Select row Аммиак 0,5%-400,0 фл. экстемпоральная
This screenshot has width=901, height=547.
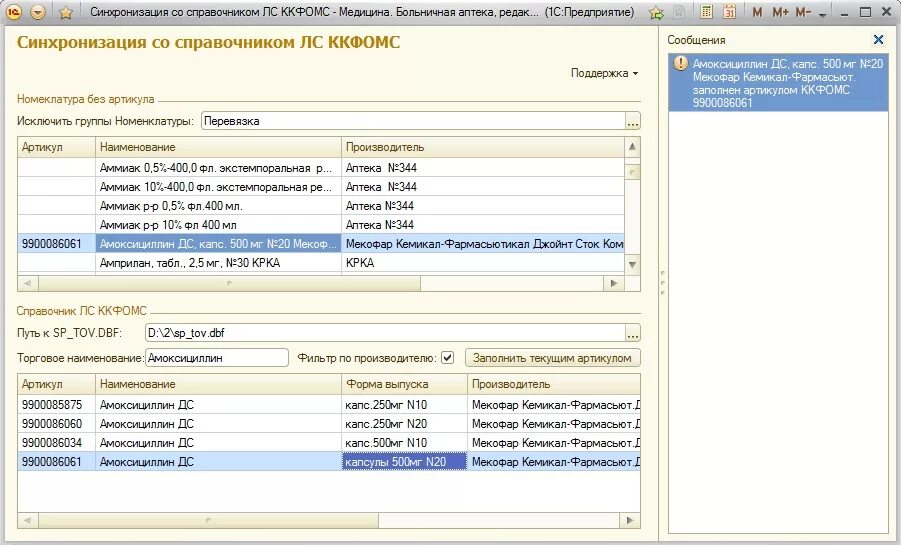(x=321, y=168)
